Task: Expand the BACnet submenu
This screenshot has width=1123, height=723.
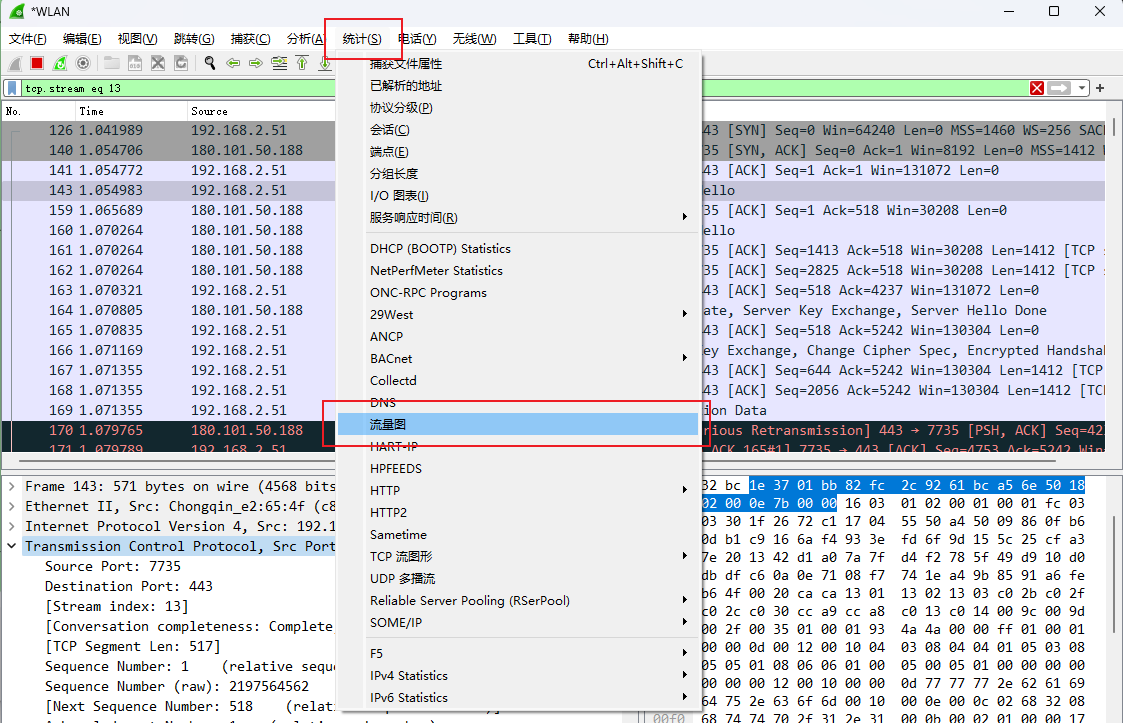Action: (519, 358)
